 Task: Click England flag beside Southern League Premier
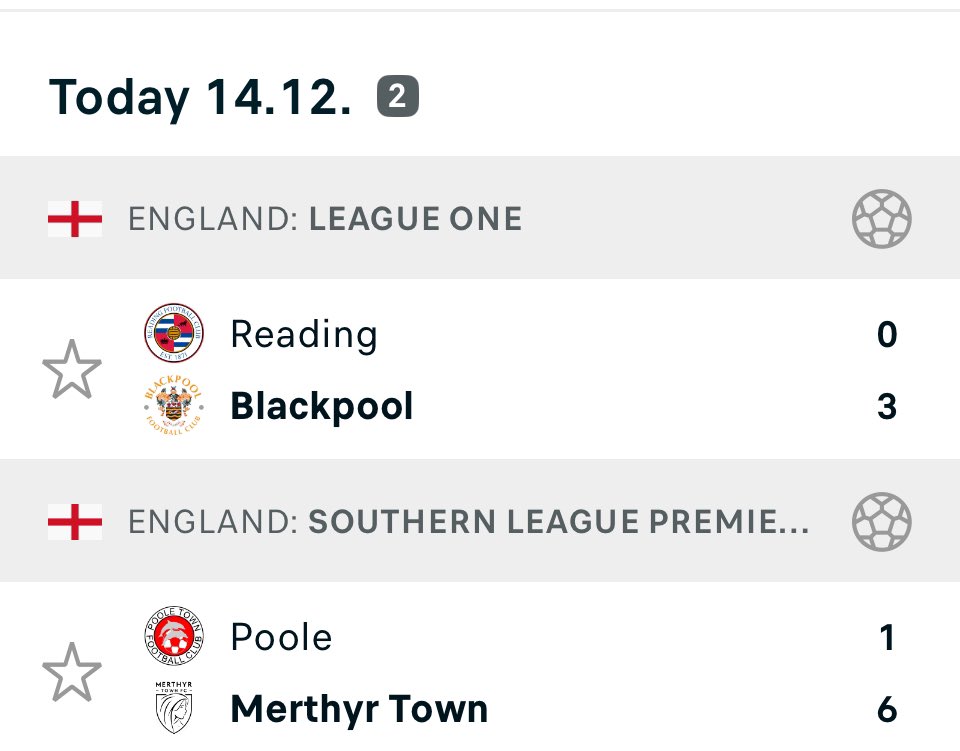click(75, 521)
